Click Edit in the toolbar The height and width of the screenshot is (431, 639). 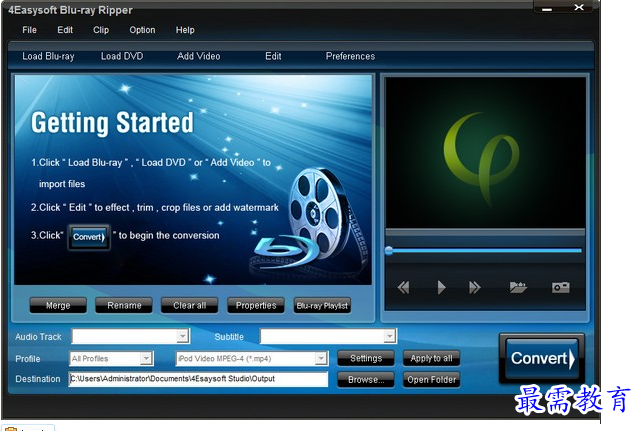coord(273,56)
